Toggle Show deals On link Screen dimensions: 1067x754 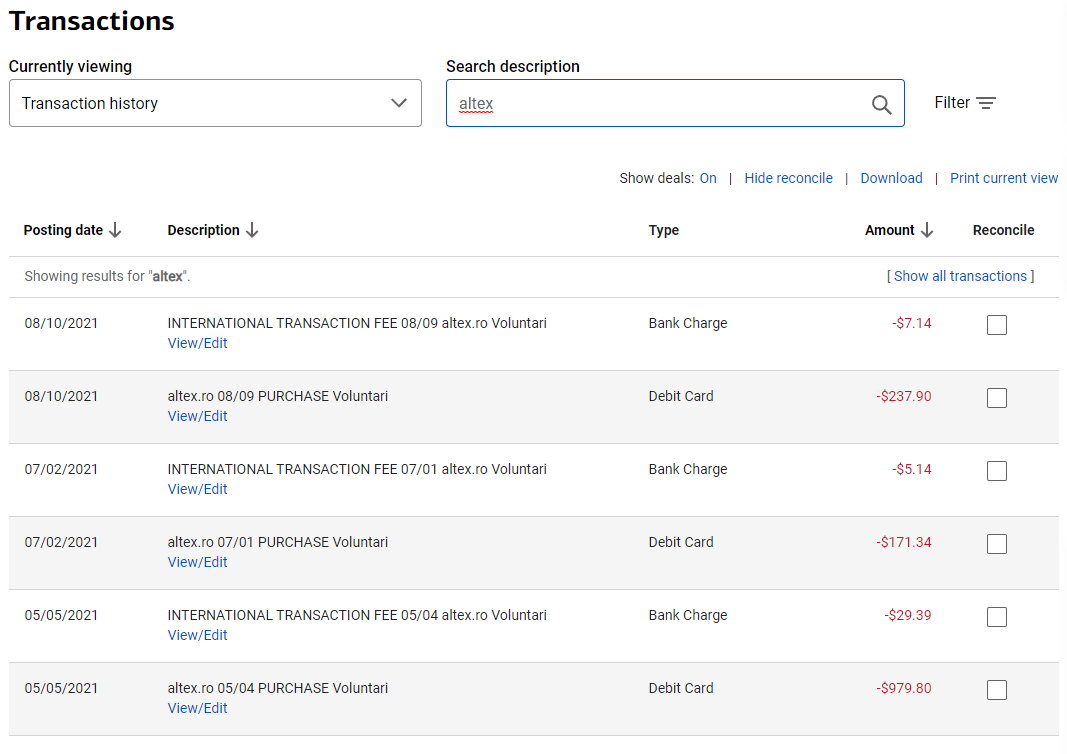point(708,178)
